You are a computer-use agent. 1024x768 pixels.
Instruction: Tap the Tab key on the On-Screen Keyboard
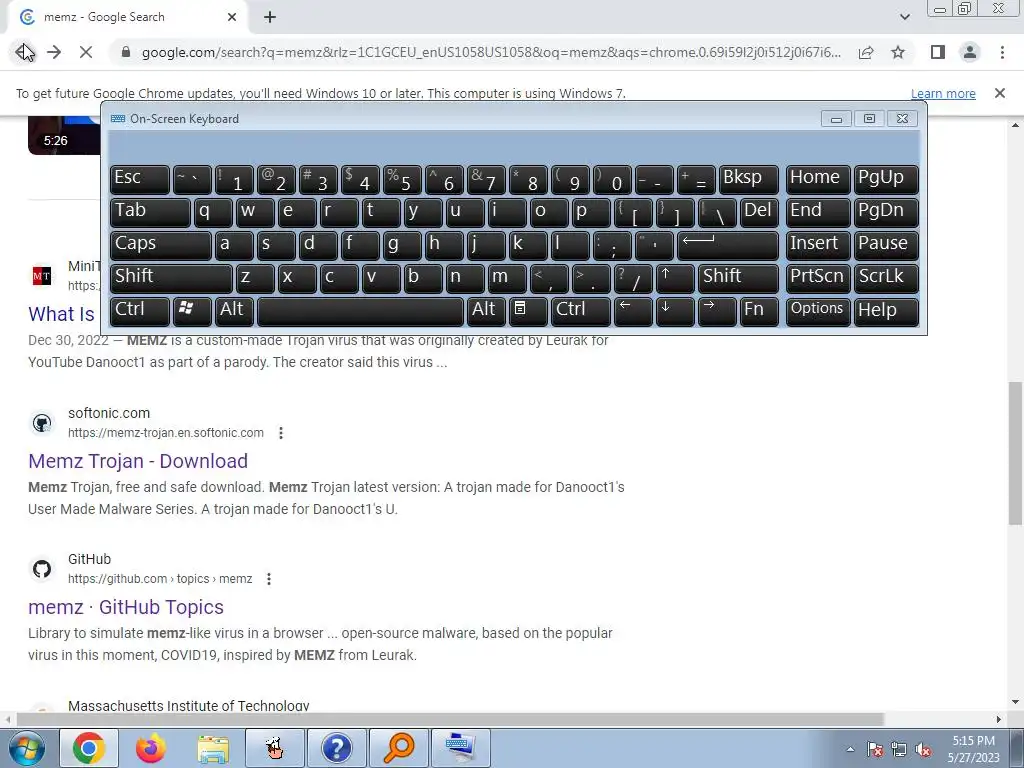(x=150, y=212)
